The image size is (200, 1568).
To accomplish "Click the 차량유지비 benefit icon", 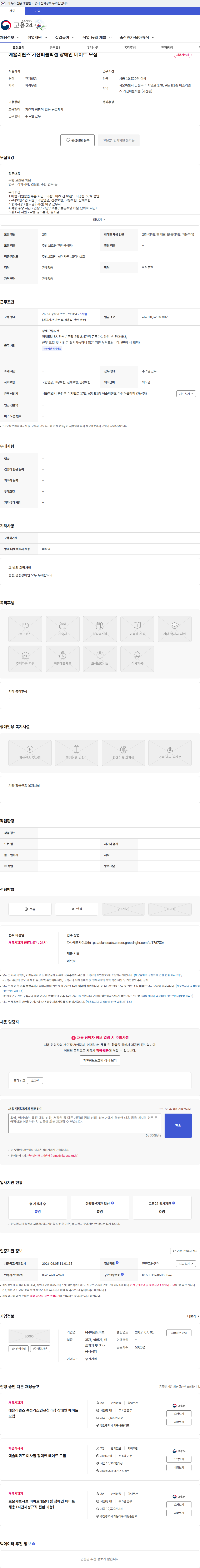I will point(100,629).
